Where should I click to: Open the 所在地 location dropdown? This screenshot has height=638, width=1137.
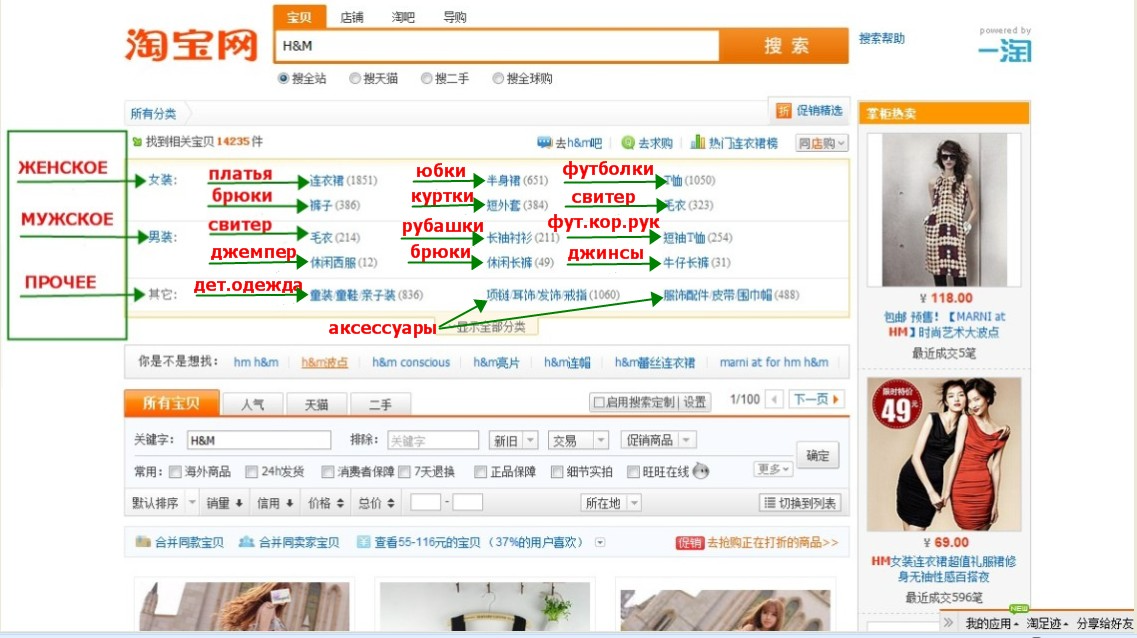click(x=611, y=502)
